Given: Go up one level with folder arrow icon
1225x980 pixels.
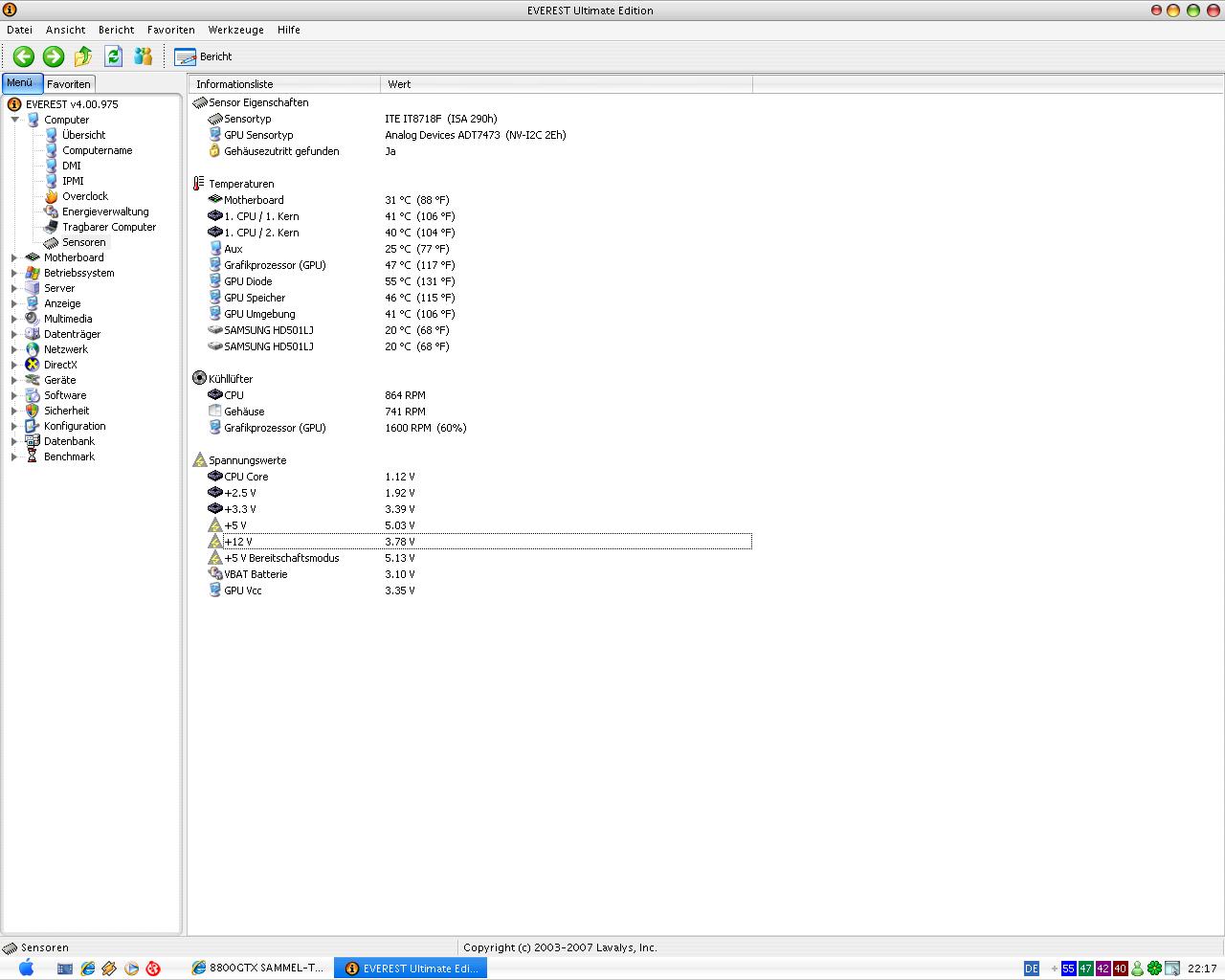Looking at the screenshot, I should [83, 56].
